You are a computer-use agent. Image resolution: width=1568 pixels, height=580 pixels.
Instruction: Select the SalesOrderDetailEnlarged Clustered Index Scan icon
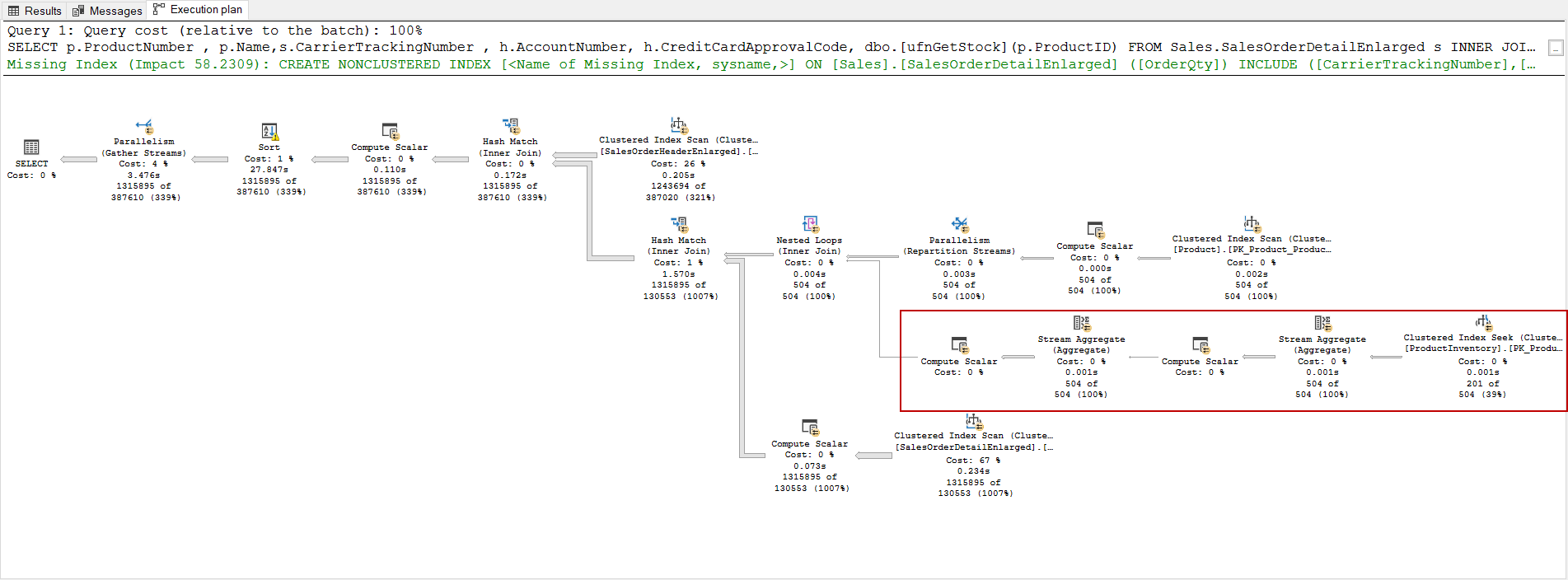tap(974, 421)
